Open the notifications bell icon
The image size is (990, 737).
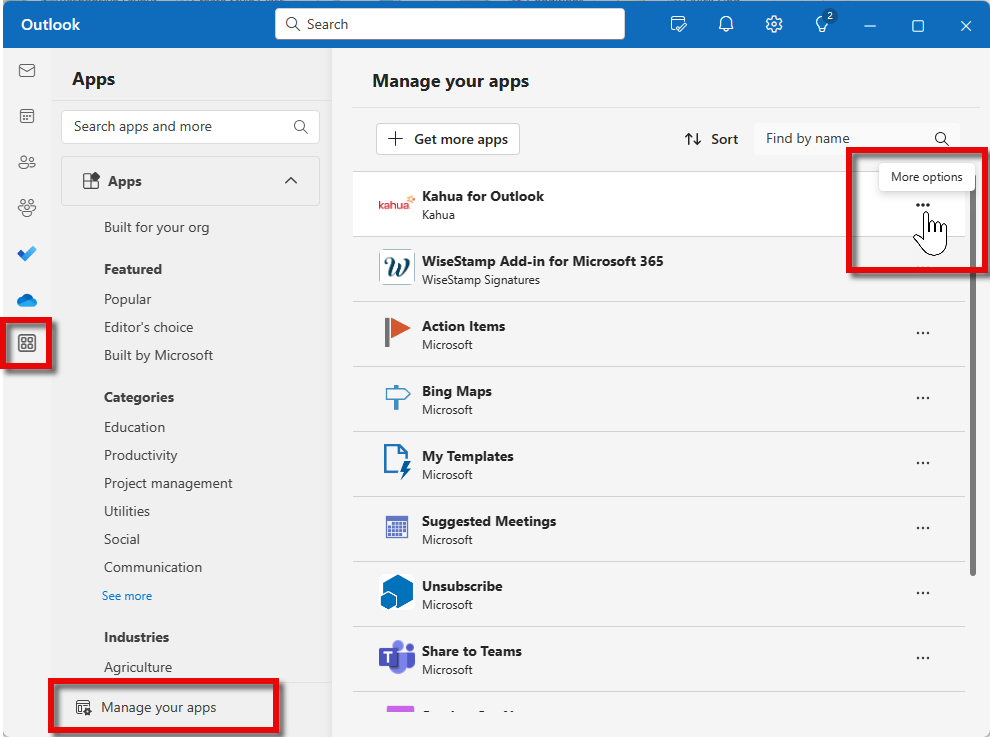(x=727, y=25)
